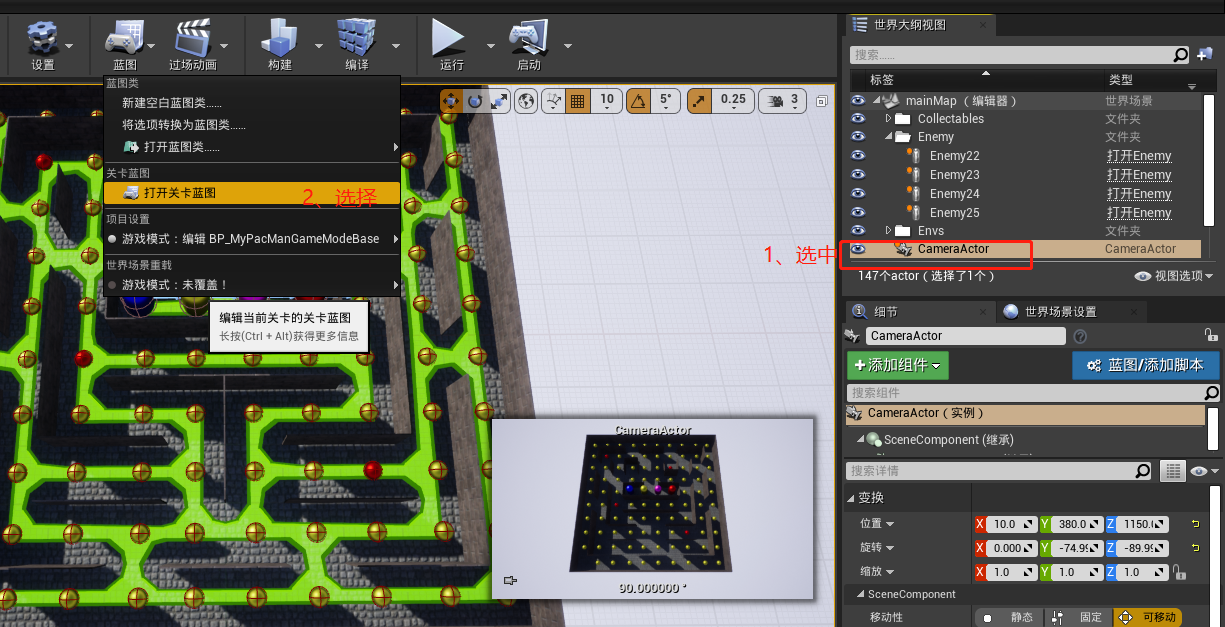Set mobility to 固定

[1078, 618]
